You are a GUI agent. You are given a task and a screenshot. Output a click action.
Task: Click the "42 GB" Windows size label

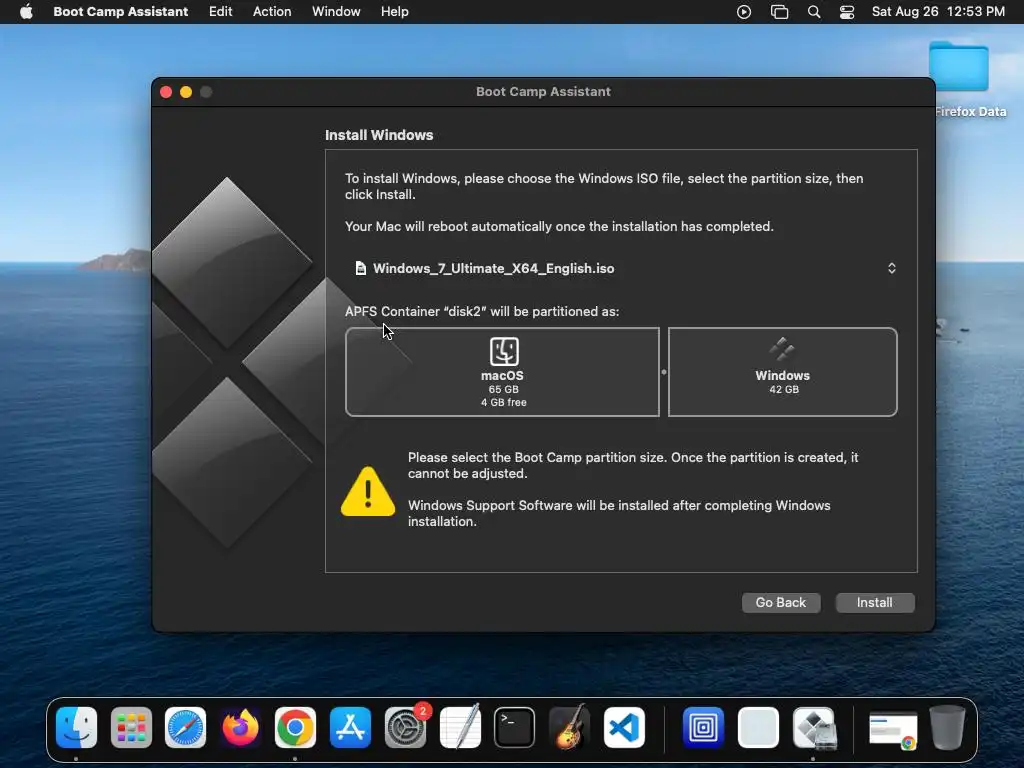784,389
